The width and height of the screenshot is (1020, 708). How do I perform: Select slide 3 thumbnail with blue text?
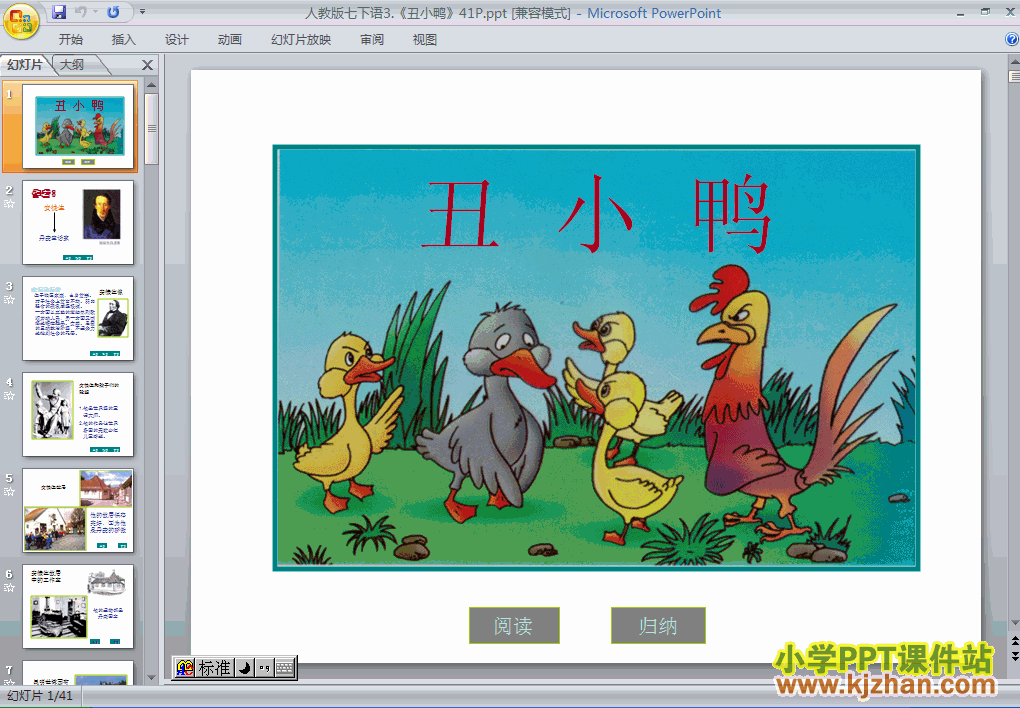78,318
